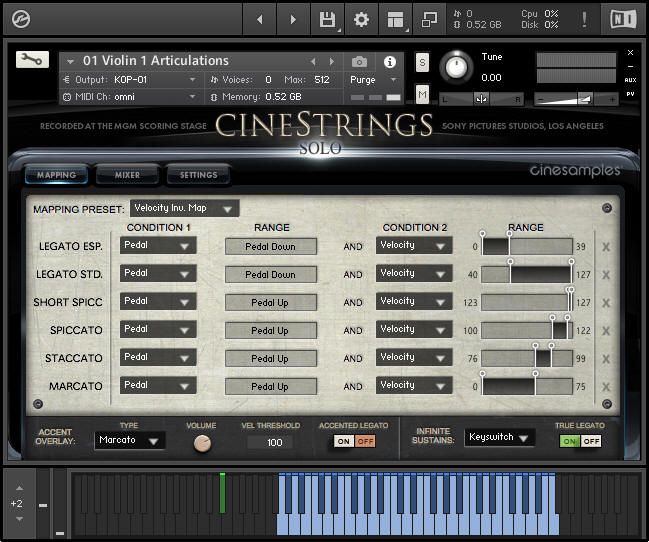This screenshot has height=542, width=649.
Task: Remove the LEGATO ESP. mapping row with X
Action: (x=606, y=247)
